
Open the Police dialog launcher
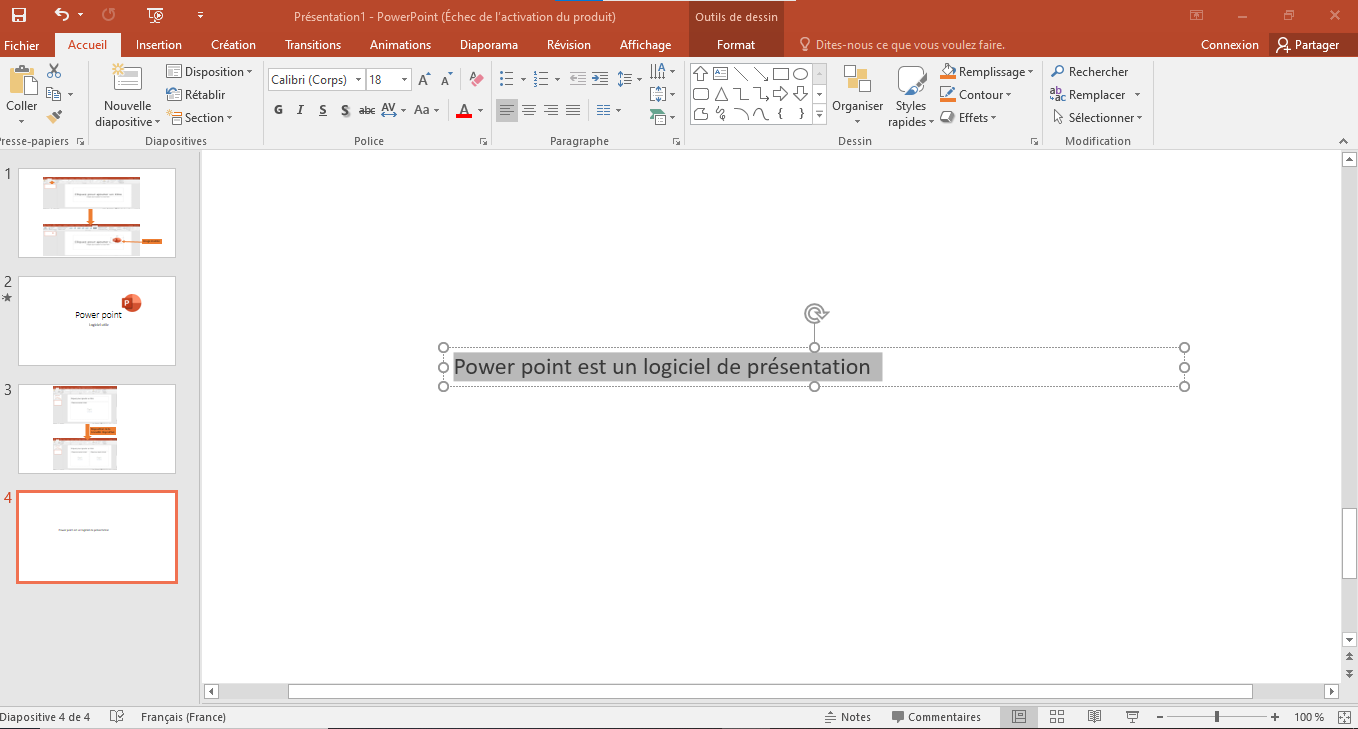coord(484,142)
